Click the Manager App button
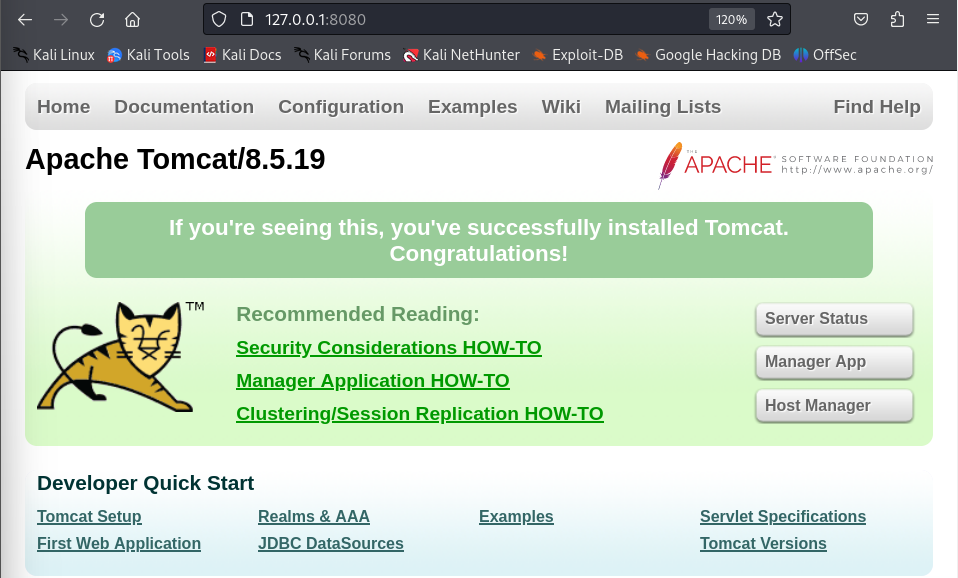The width and height of the screenshot is (958, 578). click(x=834, y=362)
